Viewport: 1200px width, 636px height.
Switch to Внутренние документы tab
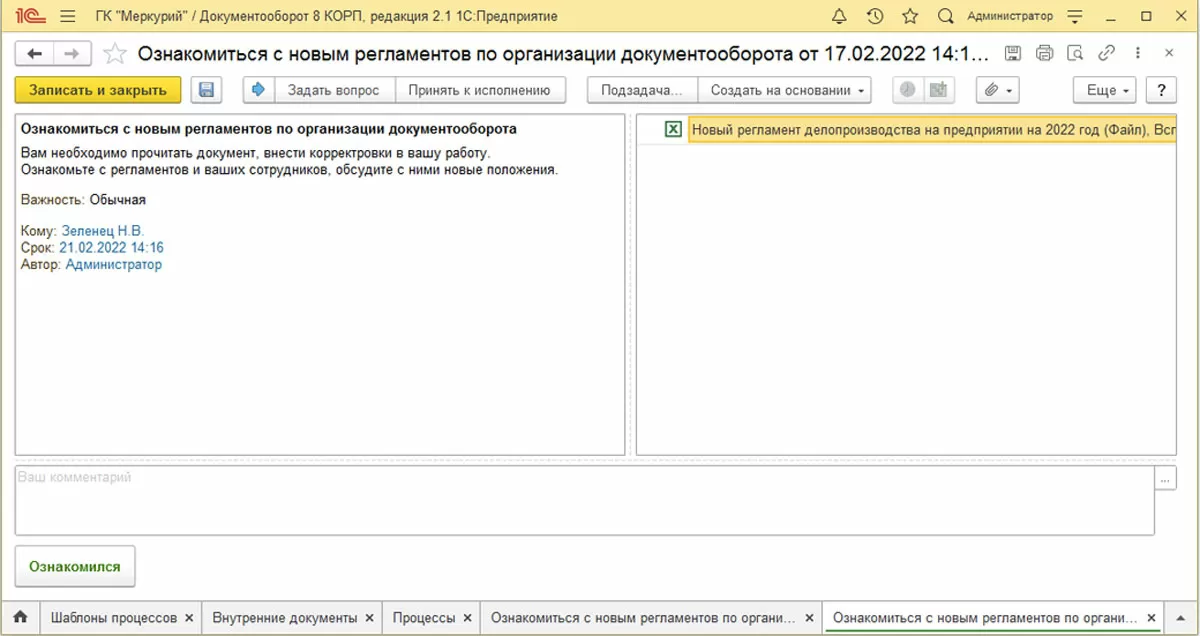point(284,618)
